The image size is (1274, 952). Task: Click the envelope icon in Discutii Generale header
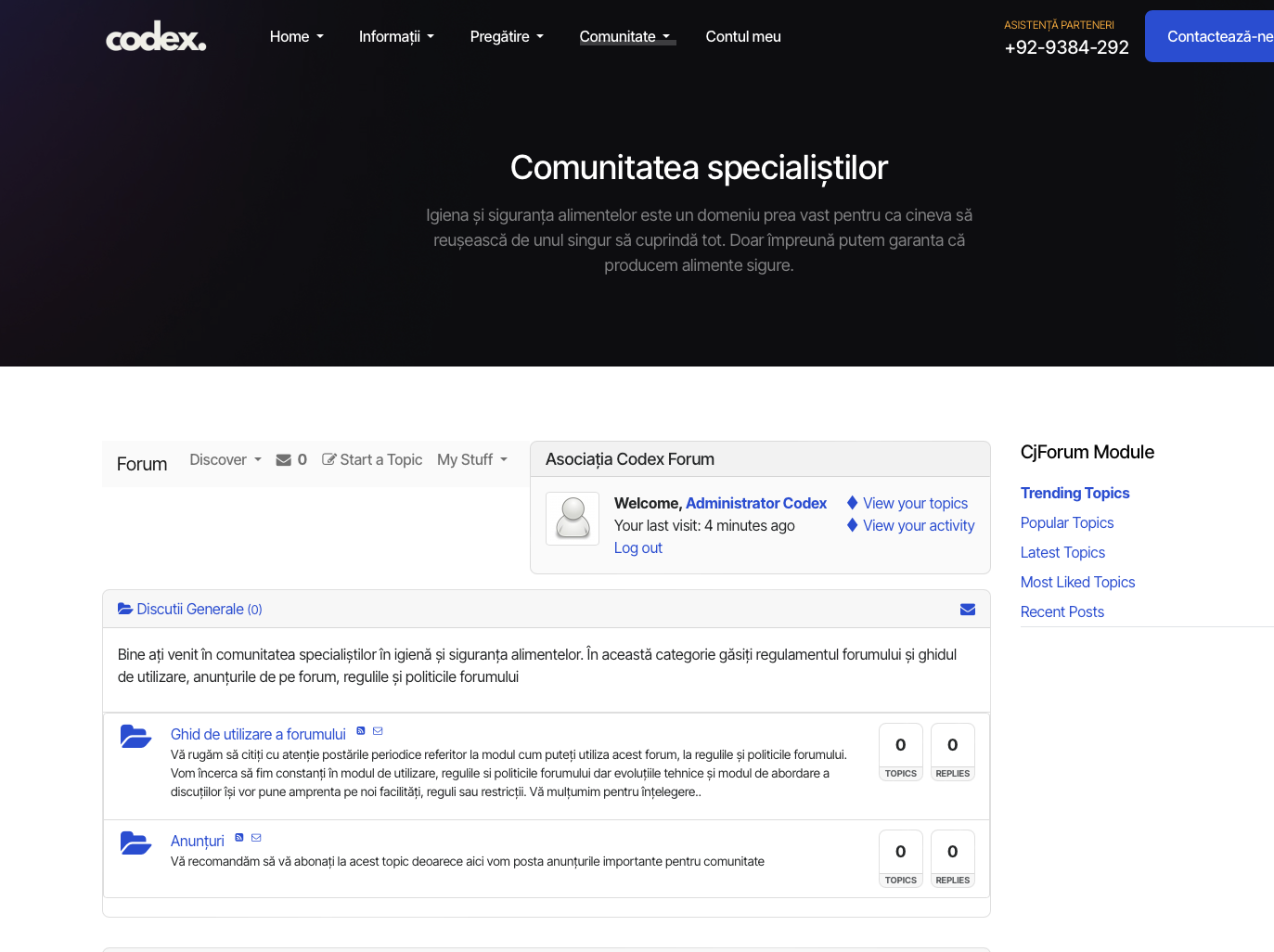pyautogui.click(x=967, y=610)
